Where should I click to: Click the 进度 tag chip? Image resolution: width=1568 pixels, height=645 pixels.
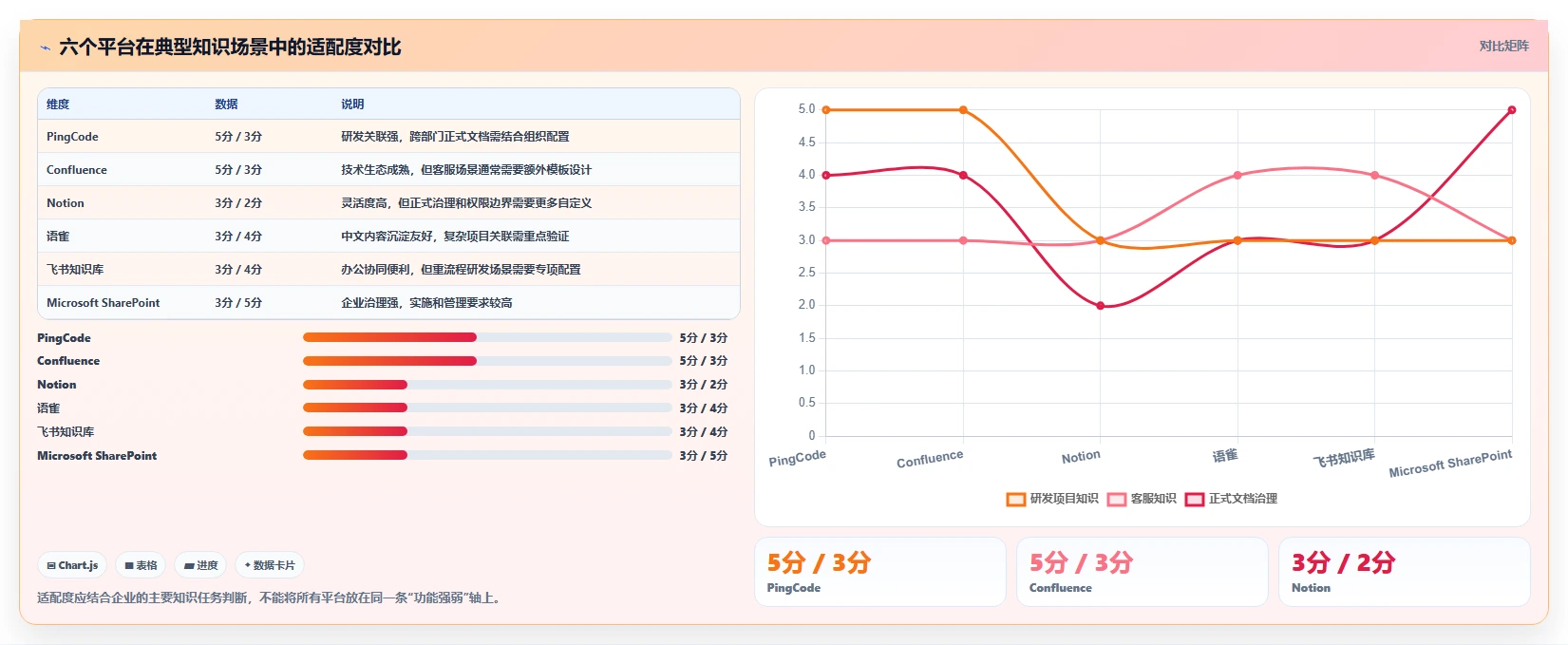pyautogui.click(x=200, y=565)
